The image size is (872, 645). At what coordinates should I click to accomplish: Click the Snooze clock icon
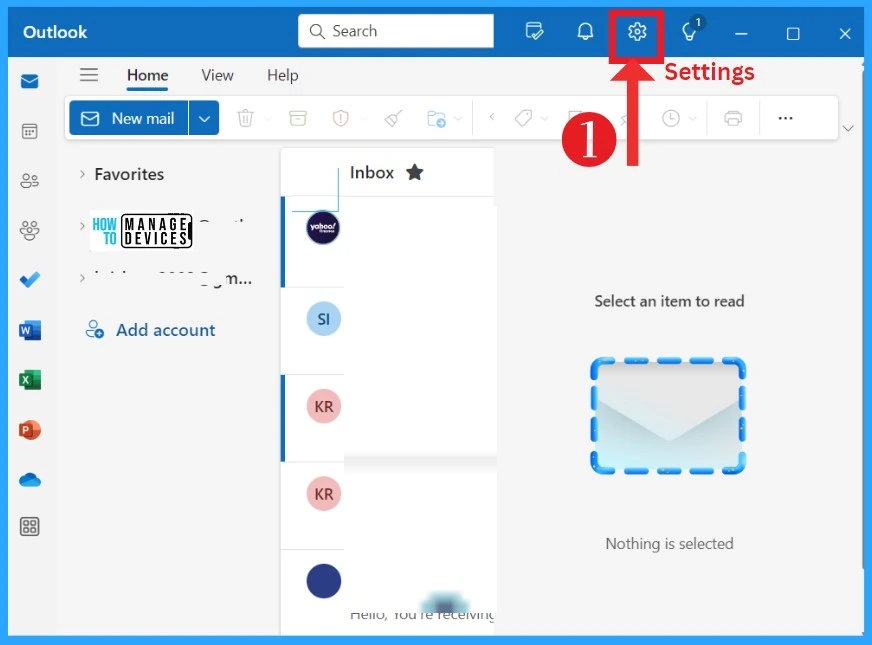(671, 118)
